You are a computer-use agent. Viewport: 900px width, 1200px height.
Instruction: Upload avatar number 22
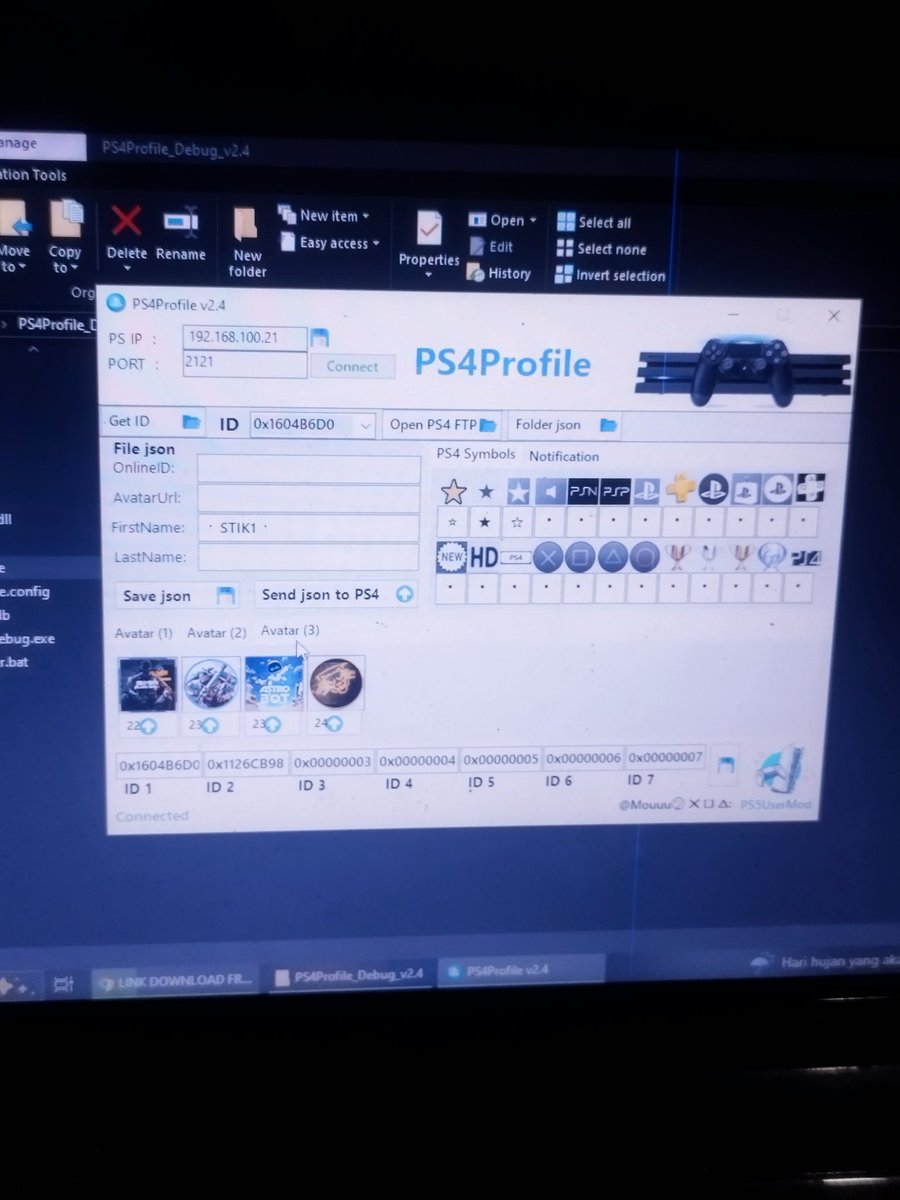[149, 724]
